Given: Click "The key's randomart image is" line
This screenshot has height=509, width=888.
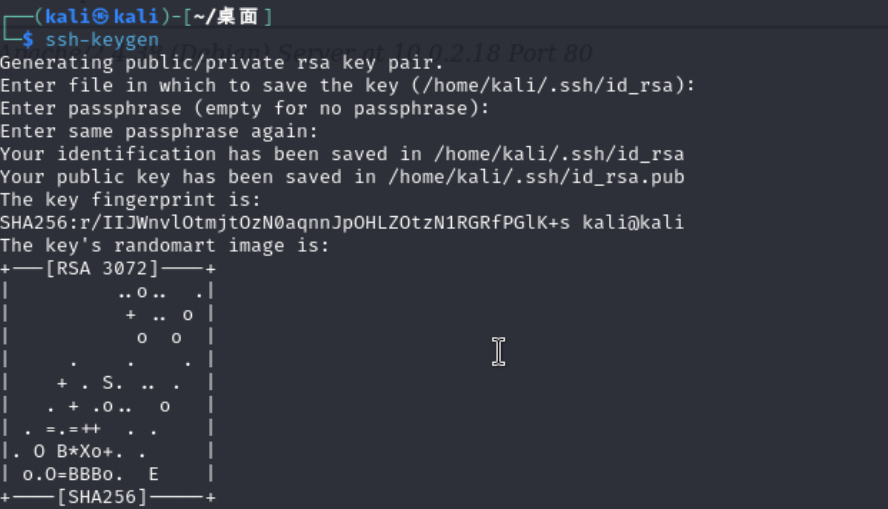Looking at the screenshot, I should pyautogui.click(x=164, y=246).
